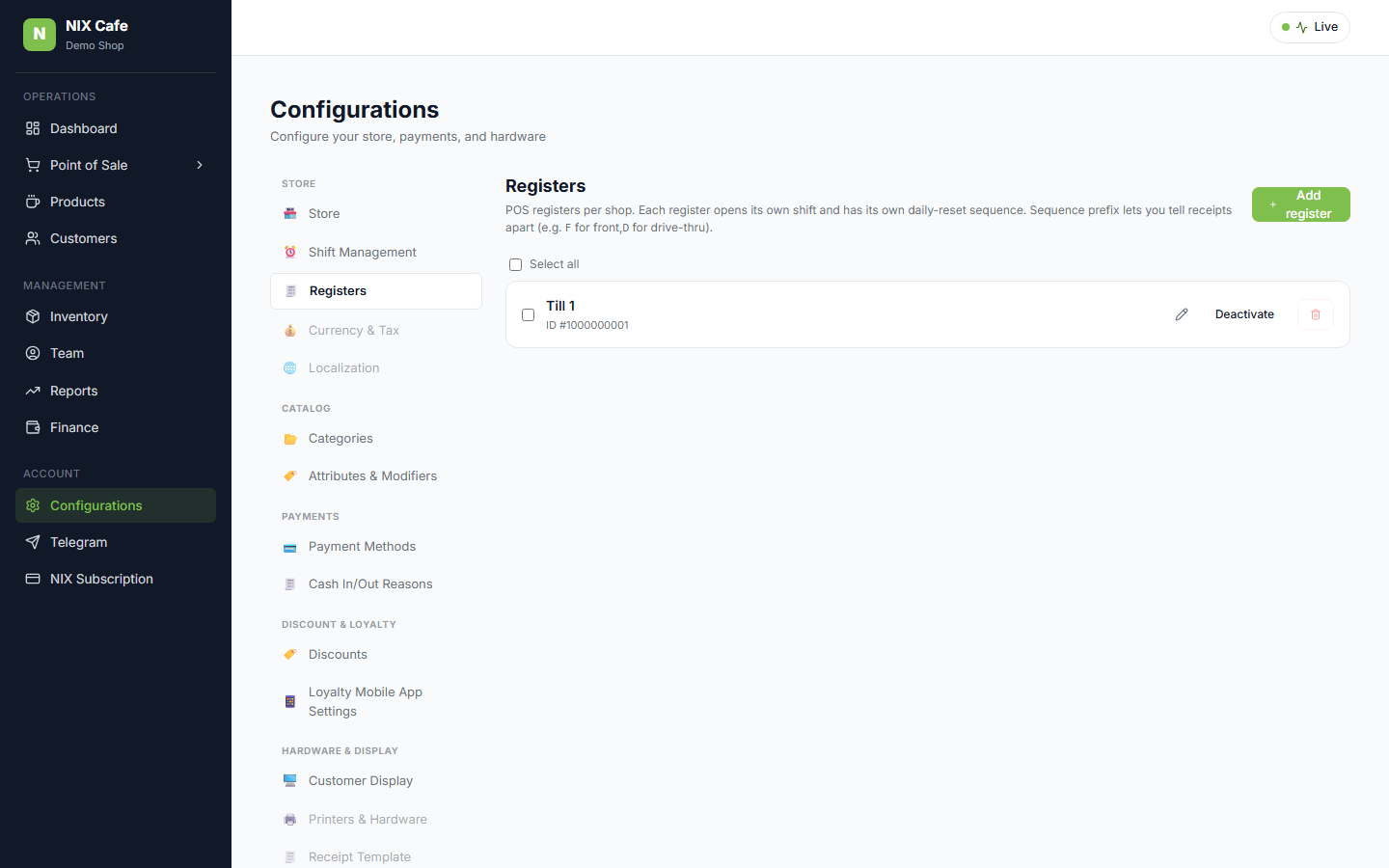The width and height of the screenshot is (1389, 868).
Task: Open Dashboard via its grid icon
Action: [33, 128]
